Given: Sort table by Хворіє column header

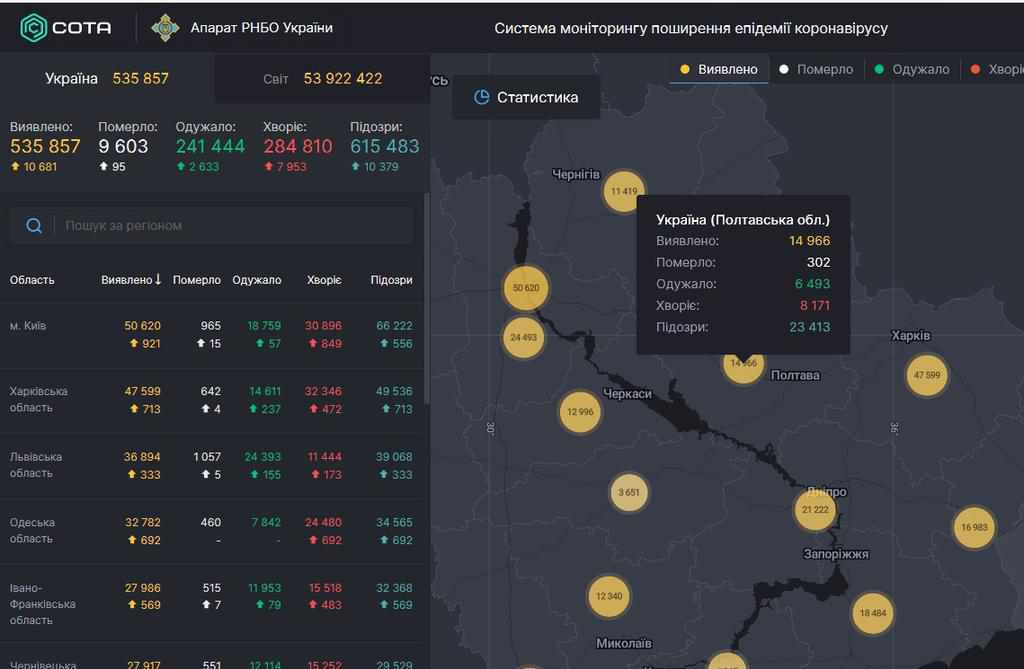Looking at the screenshot, I should point(324,280).
